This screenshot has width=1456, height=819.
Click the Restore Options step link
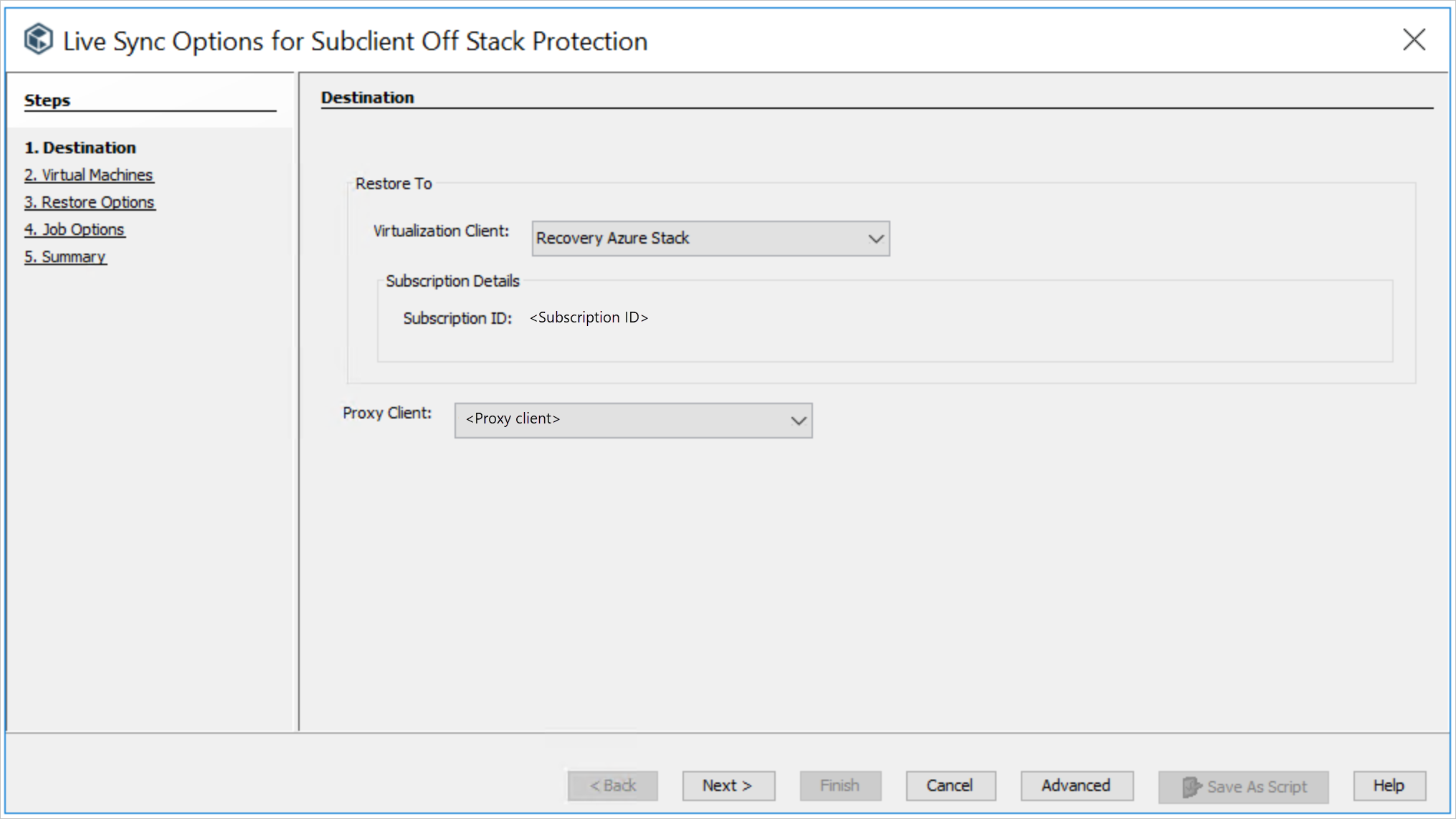[x=90, y=201]
